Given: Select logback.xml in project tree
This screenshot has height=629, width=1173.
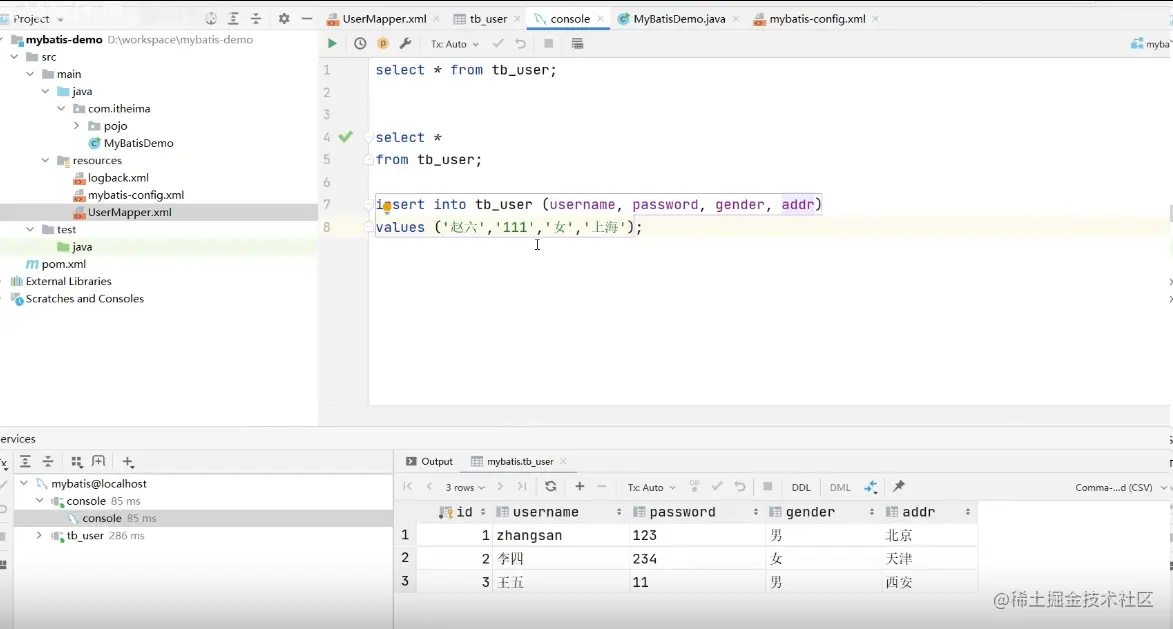Looking at the screenshot, I should pyautogui.click(x=111, y=177).
